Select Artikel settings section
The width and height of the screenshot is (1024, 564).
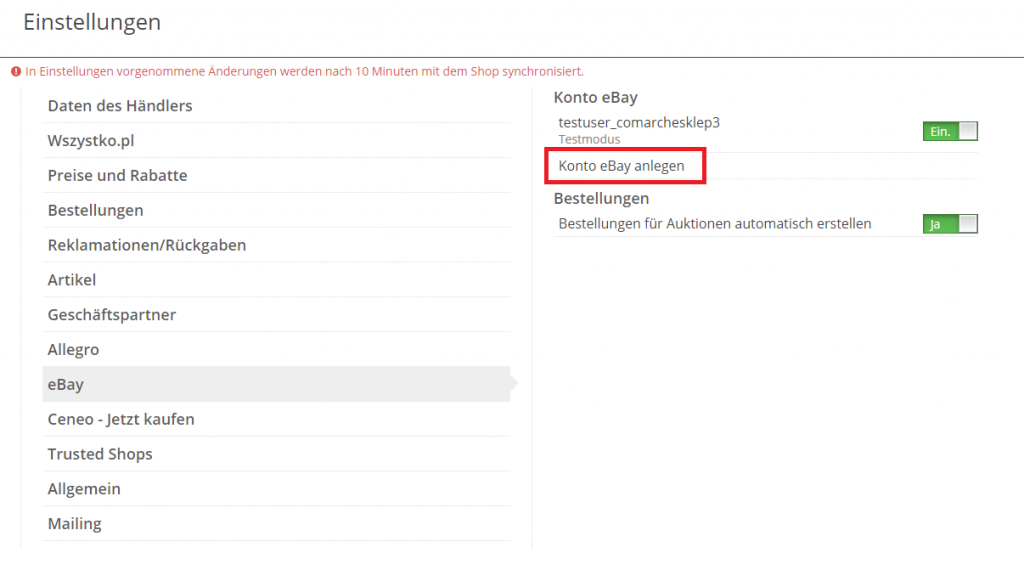[276, 279]
